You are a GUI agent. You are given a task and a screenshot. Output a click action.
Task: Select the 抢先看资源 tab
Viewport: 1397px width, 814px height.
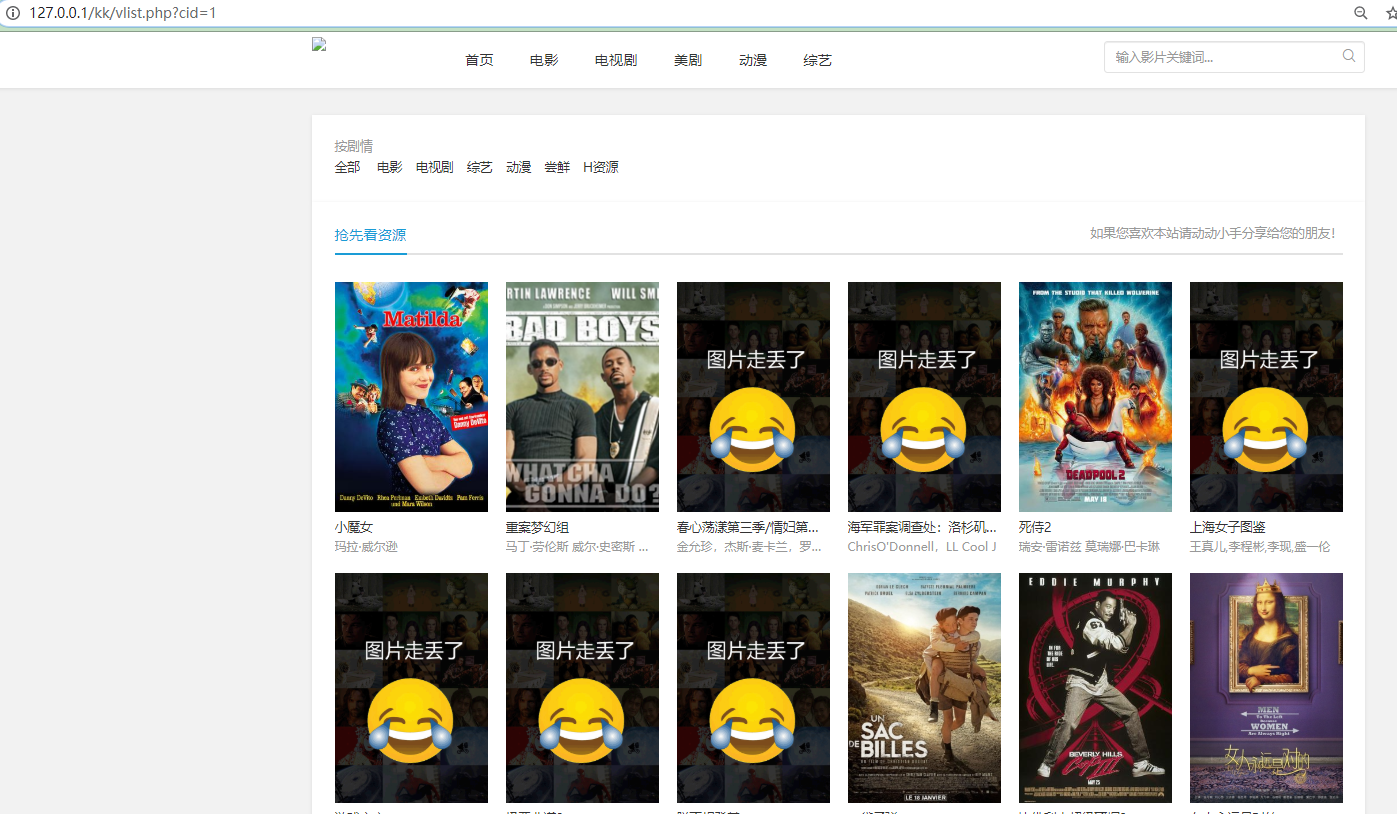point(371,235)
